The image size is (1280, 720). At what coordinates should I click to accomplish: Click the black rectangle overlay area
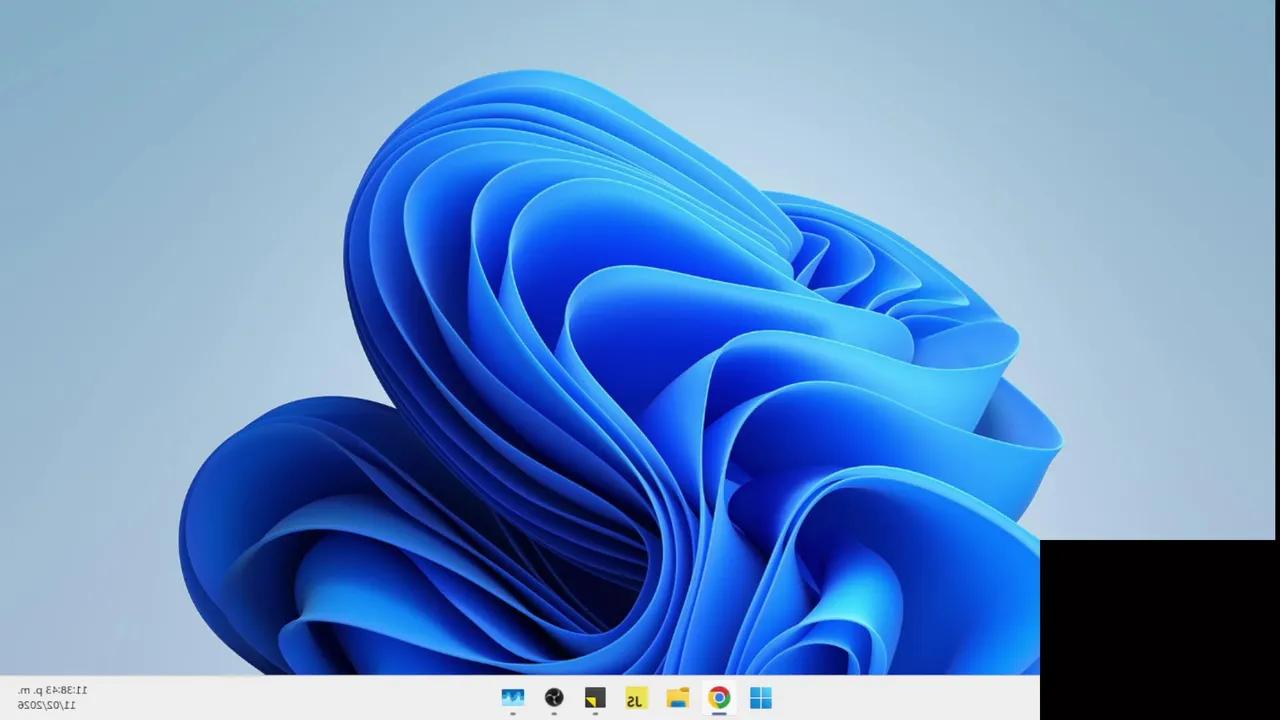pyautogui.click(x=1160, y=630)
